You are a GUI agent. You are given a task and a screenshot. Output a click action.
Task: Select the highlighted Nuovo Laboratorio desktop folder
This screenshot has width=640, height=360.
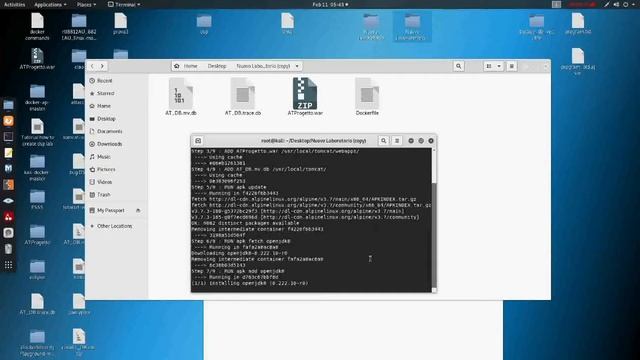412,27
